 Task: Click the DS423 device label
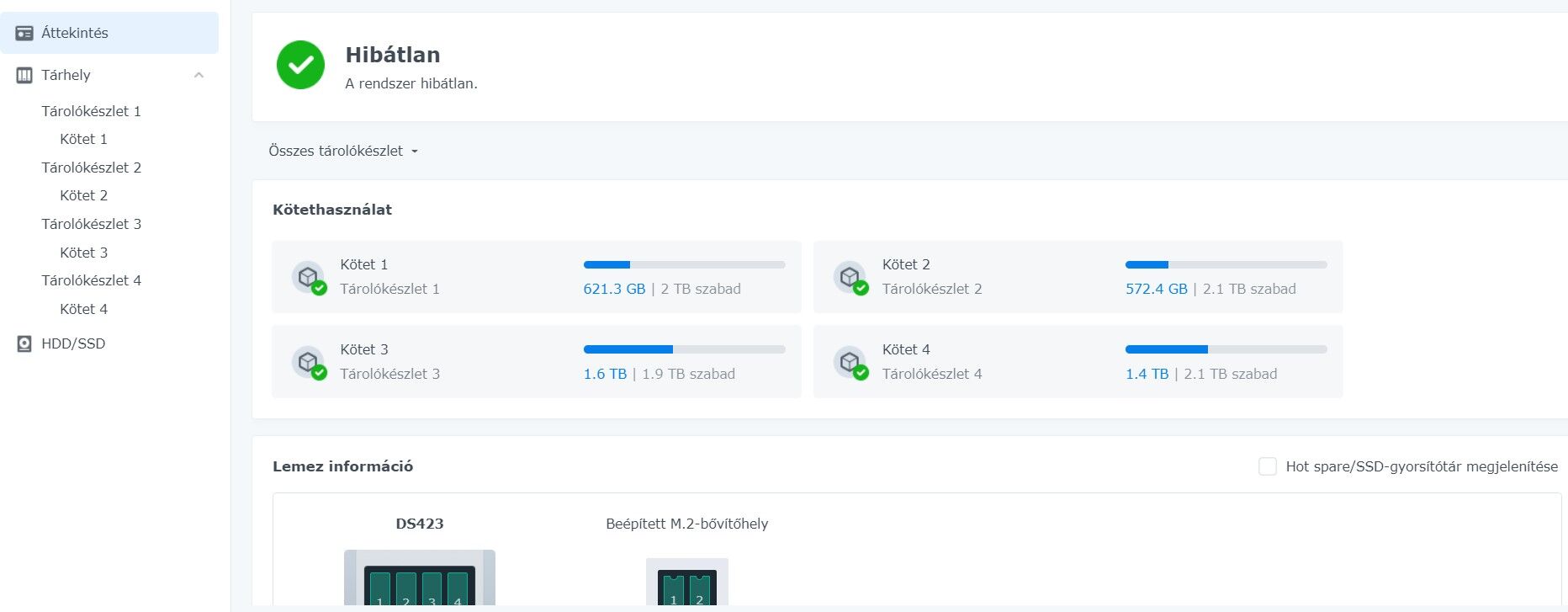[x=420, y=524]
